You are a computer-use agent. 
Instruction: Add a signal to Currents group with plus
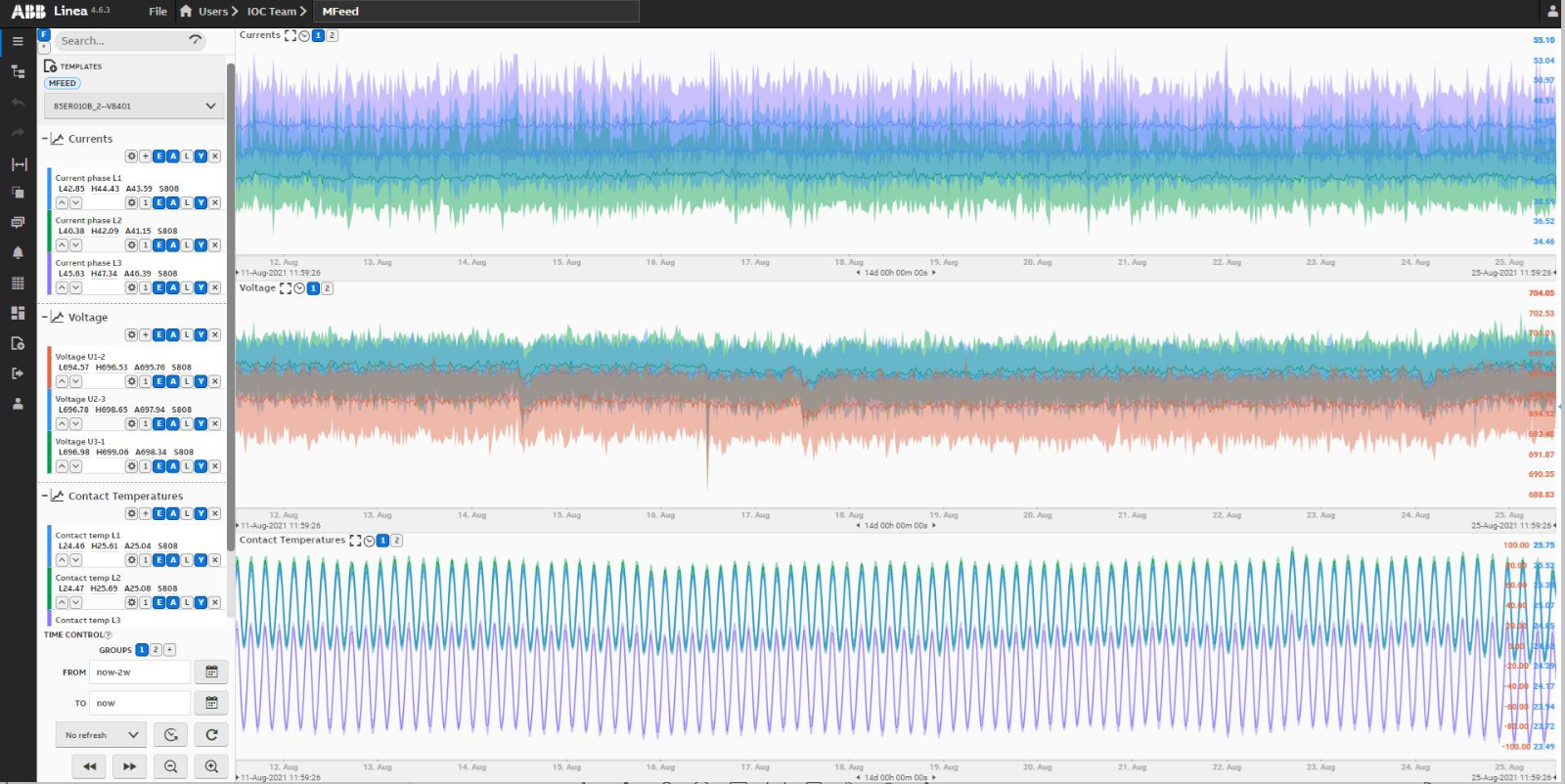(145, 156)
